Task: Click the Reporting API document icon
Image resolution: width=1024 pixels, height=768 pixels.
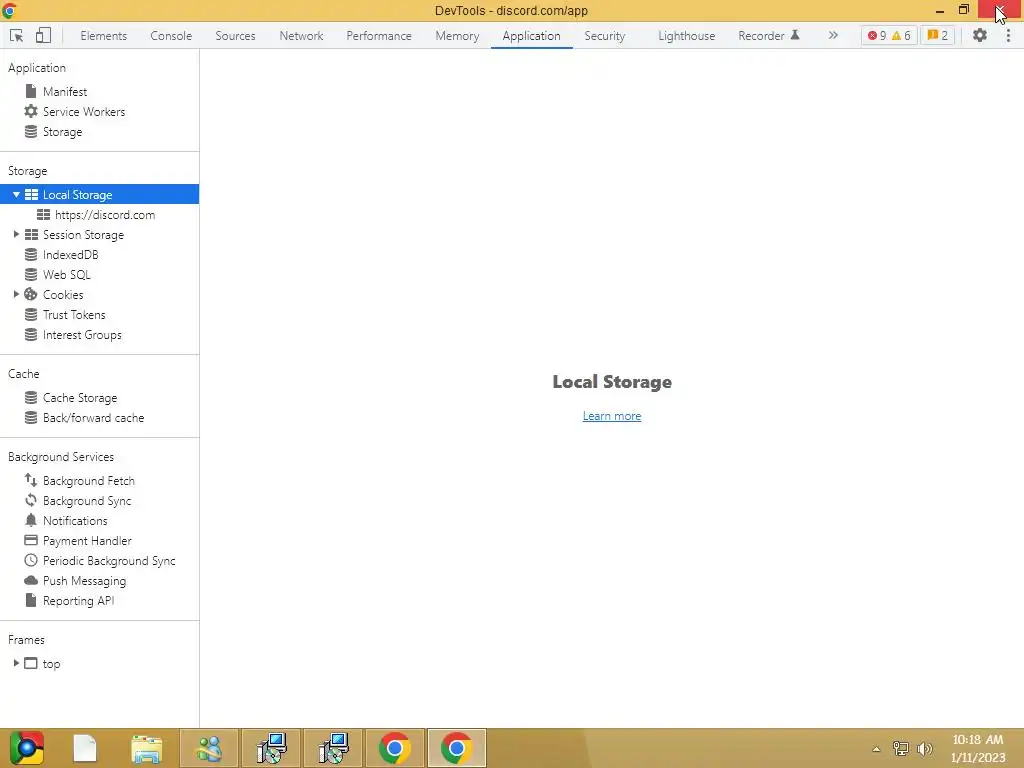Action: (31, 600)
